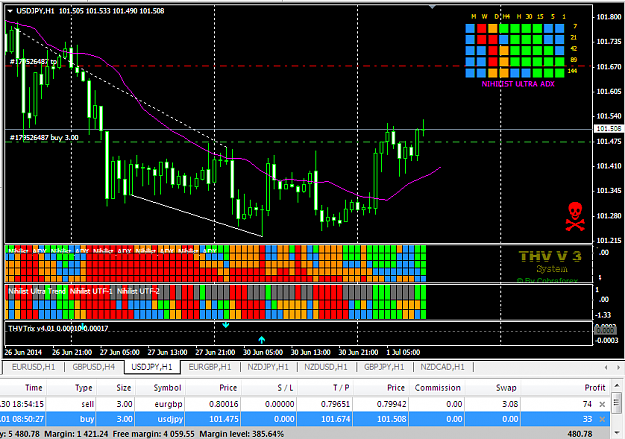Click the 144-period row label in ADX matrix
625x439 pixels.
click(572, 71)
